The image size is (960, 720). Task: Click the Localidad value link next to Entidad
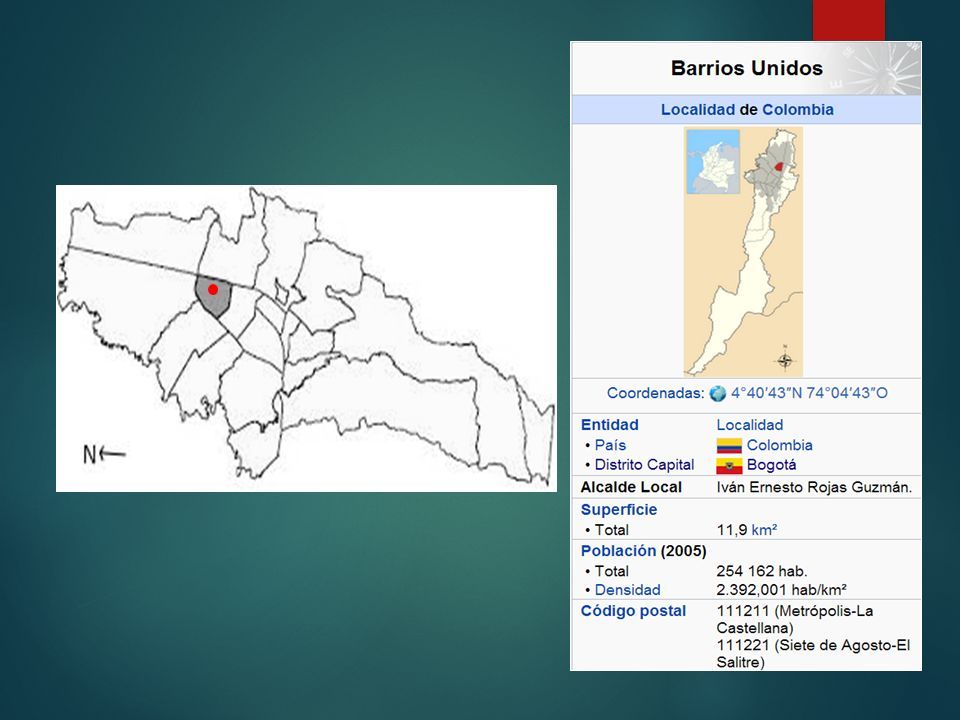(x=750, y=425)
